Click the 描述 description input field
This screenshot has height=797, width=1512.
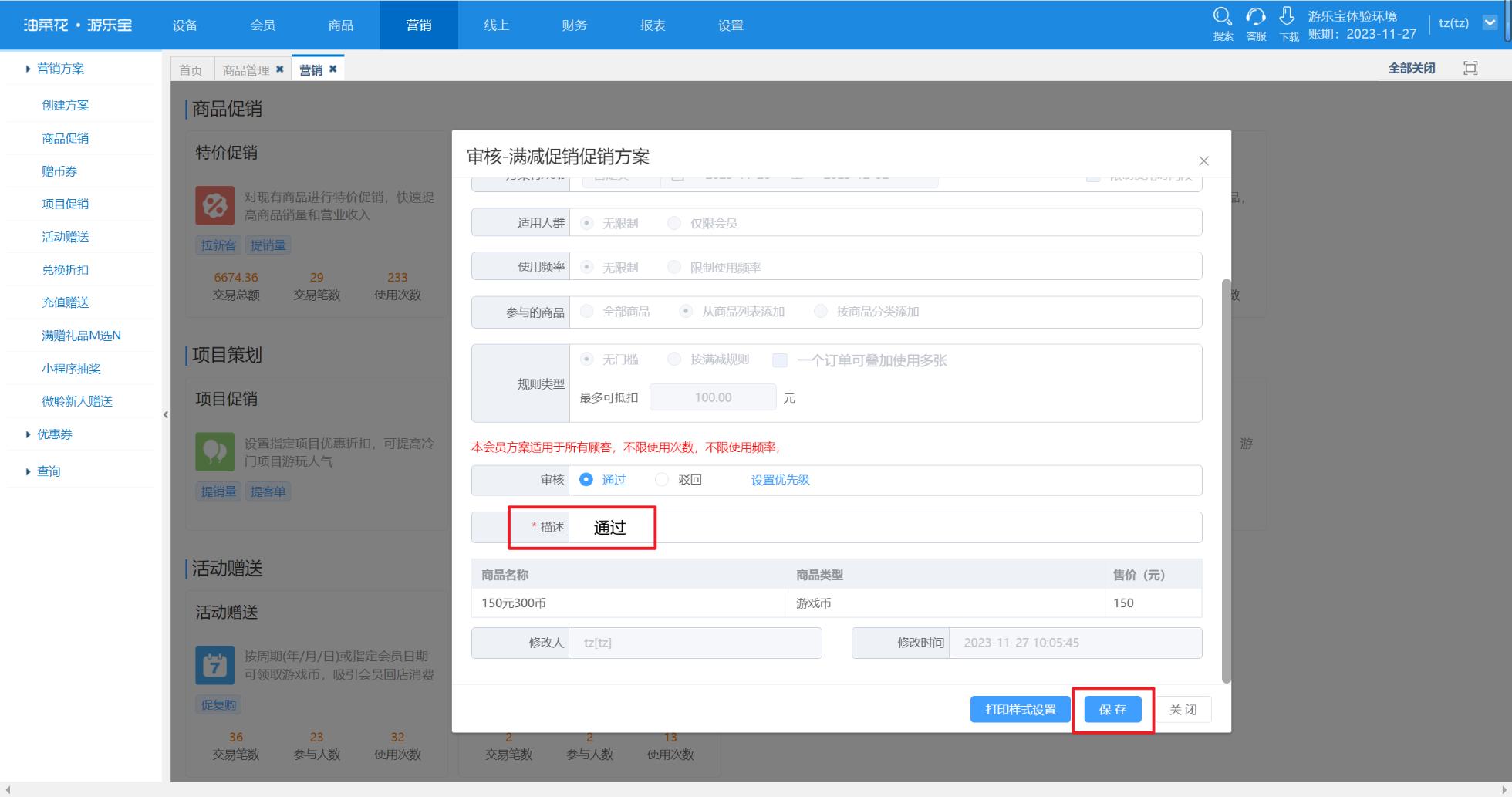(885, 527)
